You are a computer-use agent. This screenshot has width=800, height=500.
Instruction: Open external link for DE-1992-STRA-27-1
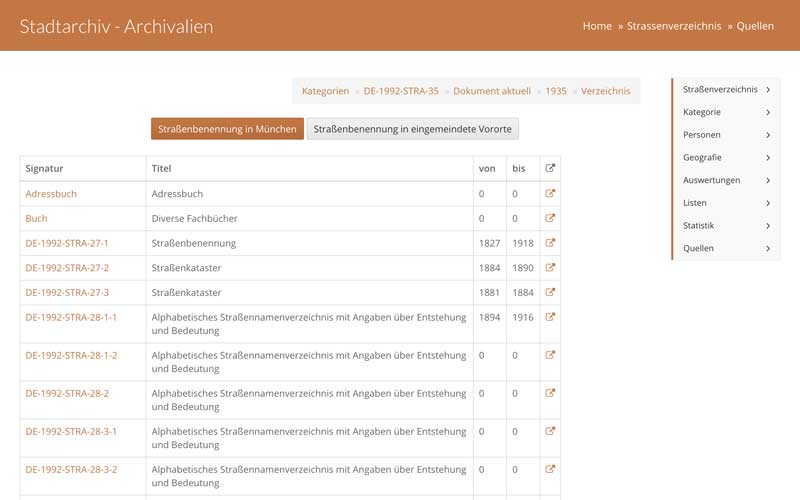[550, 243]
